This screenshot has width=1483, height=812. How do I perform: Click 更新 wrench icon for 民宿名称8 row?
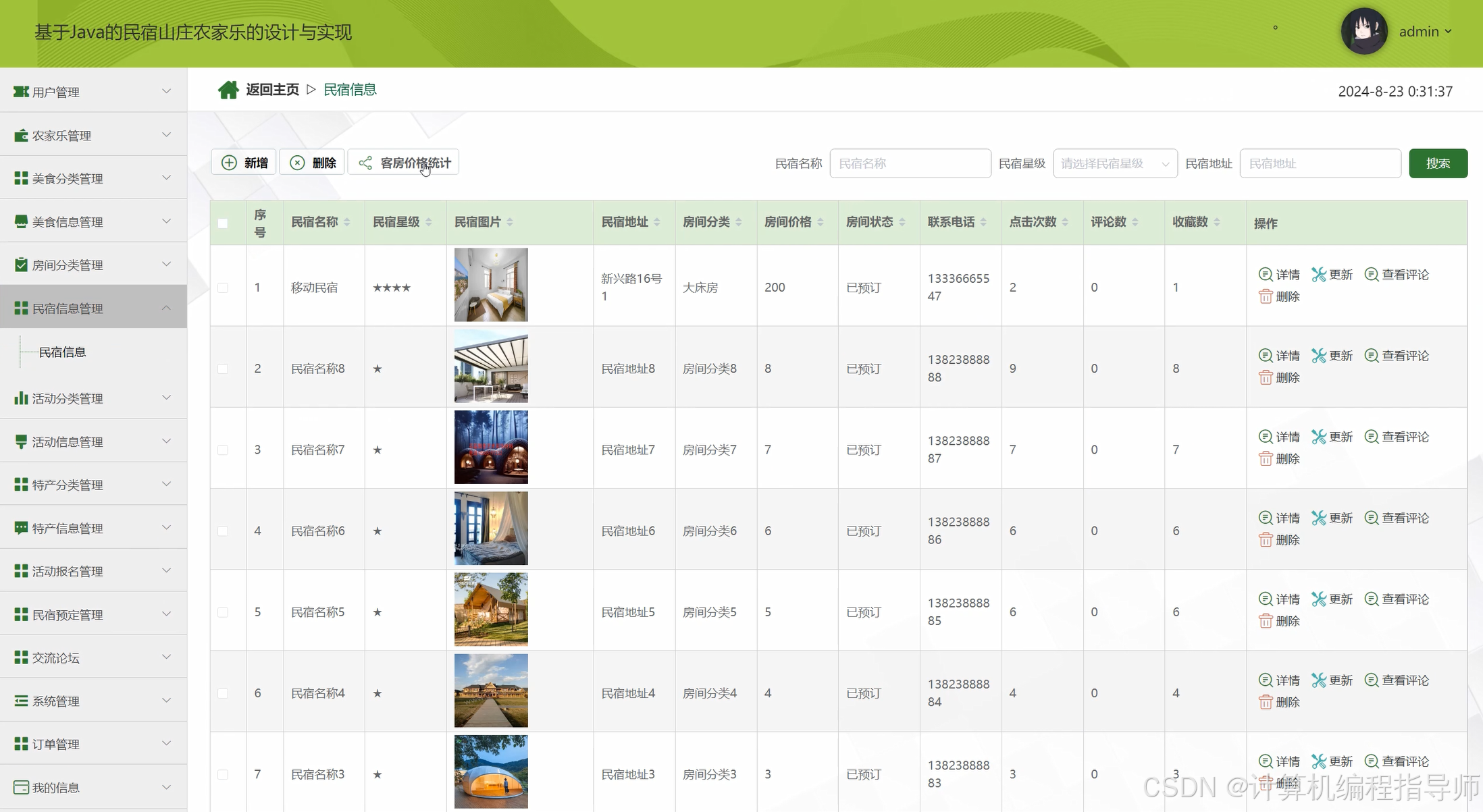[x=1318, y=356]
